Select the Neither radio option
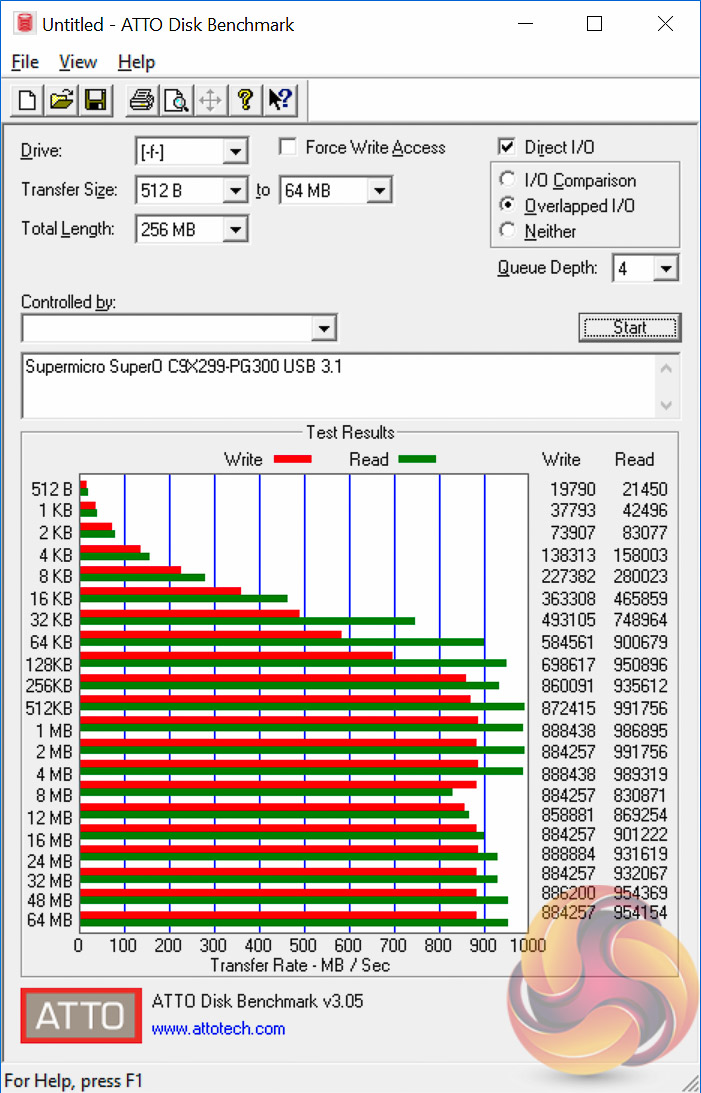Image resolution: width=701 pixels, height=1093 pixels. (507, 230)
